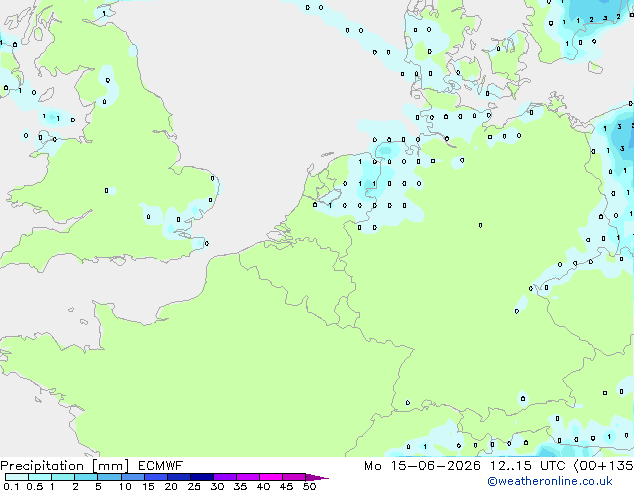
Task: Click the 2–5 mm legend color swatch
Action: pyautogui.click(x=86, y=477)
